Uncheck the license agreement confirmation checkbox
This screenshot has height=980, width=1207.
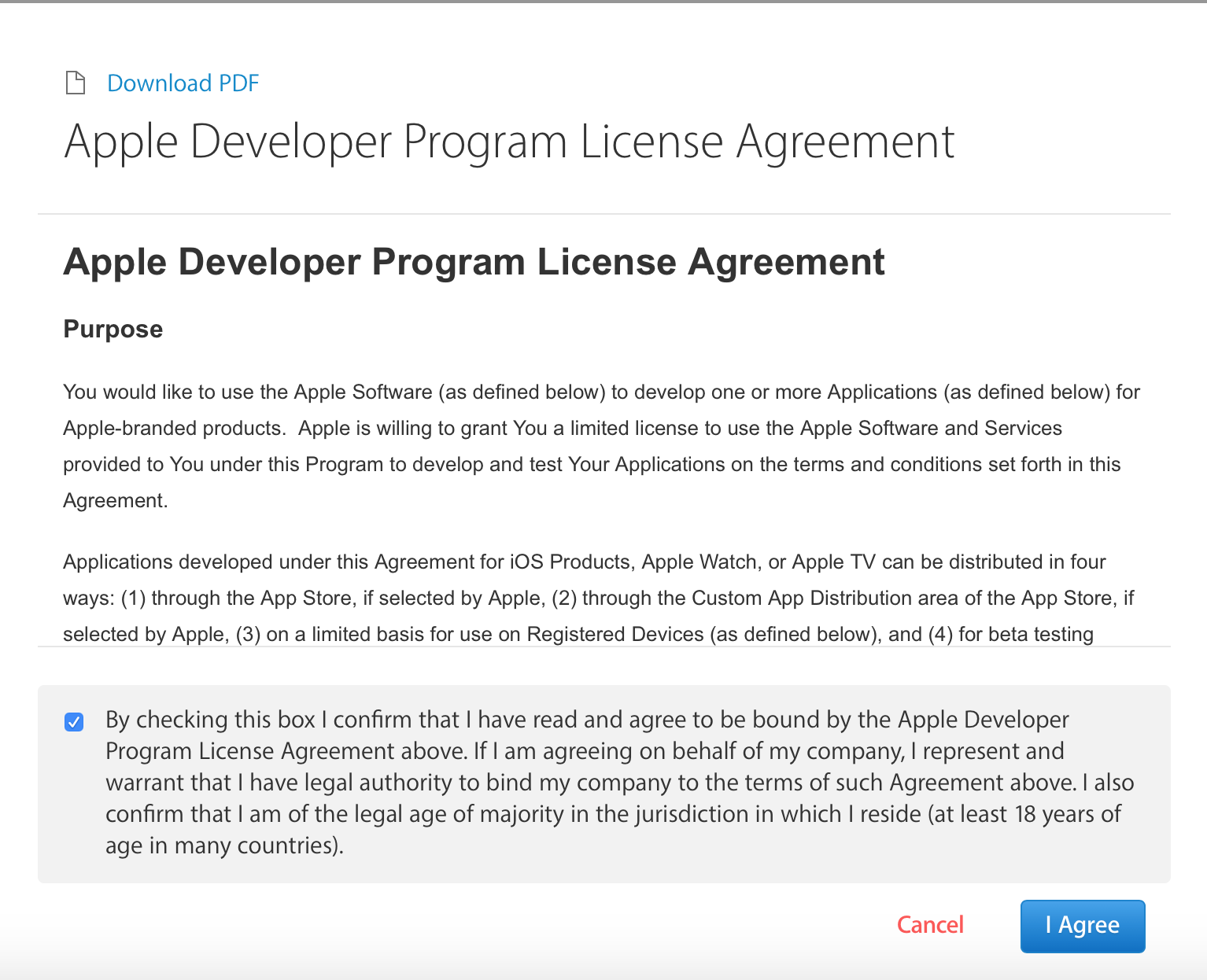point(74,721)
